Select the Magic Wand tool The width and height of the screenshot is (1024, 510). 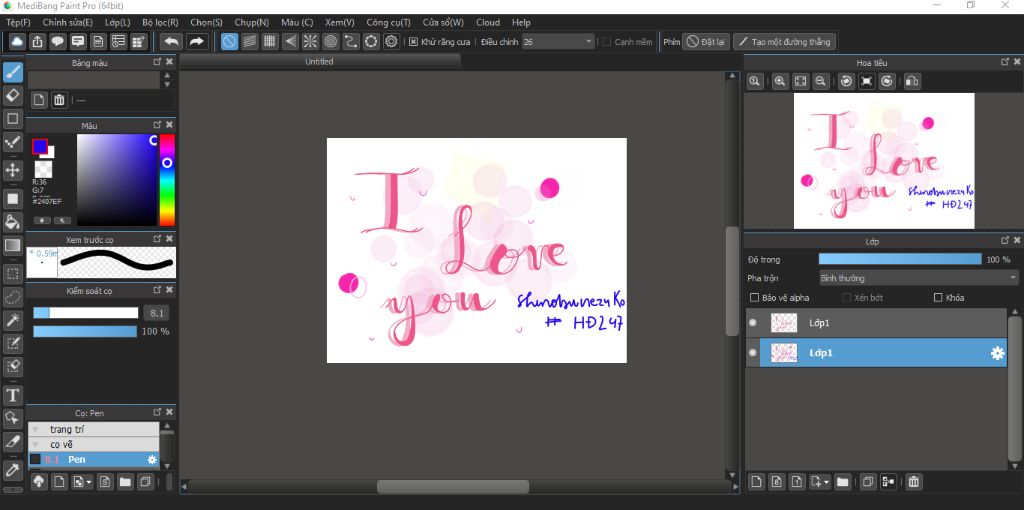point(13,320)
